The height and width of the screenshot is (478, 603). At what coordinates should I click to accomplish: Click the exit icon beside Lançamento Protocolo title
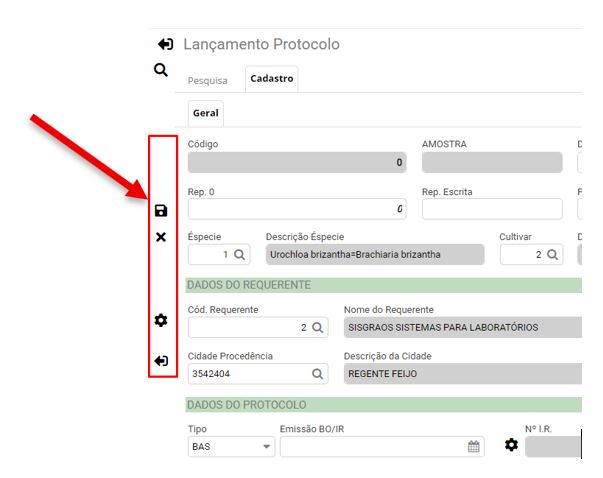(166, 45)
